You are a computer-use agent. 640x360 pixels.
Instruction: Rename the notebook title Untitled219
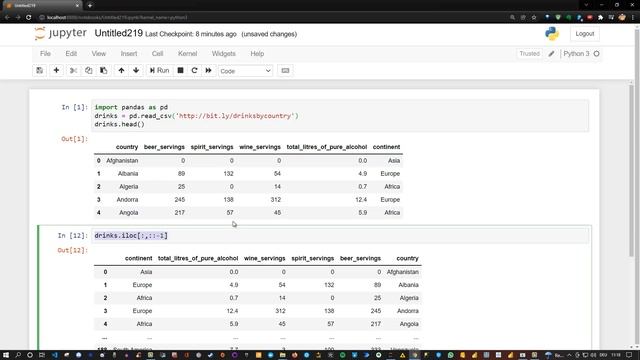point(118,33)
